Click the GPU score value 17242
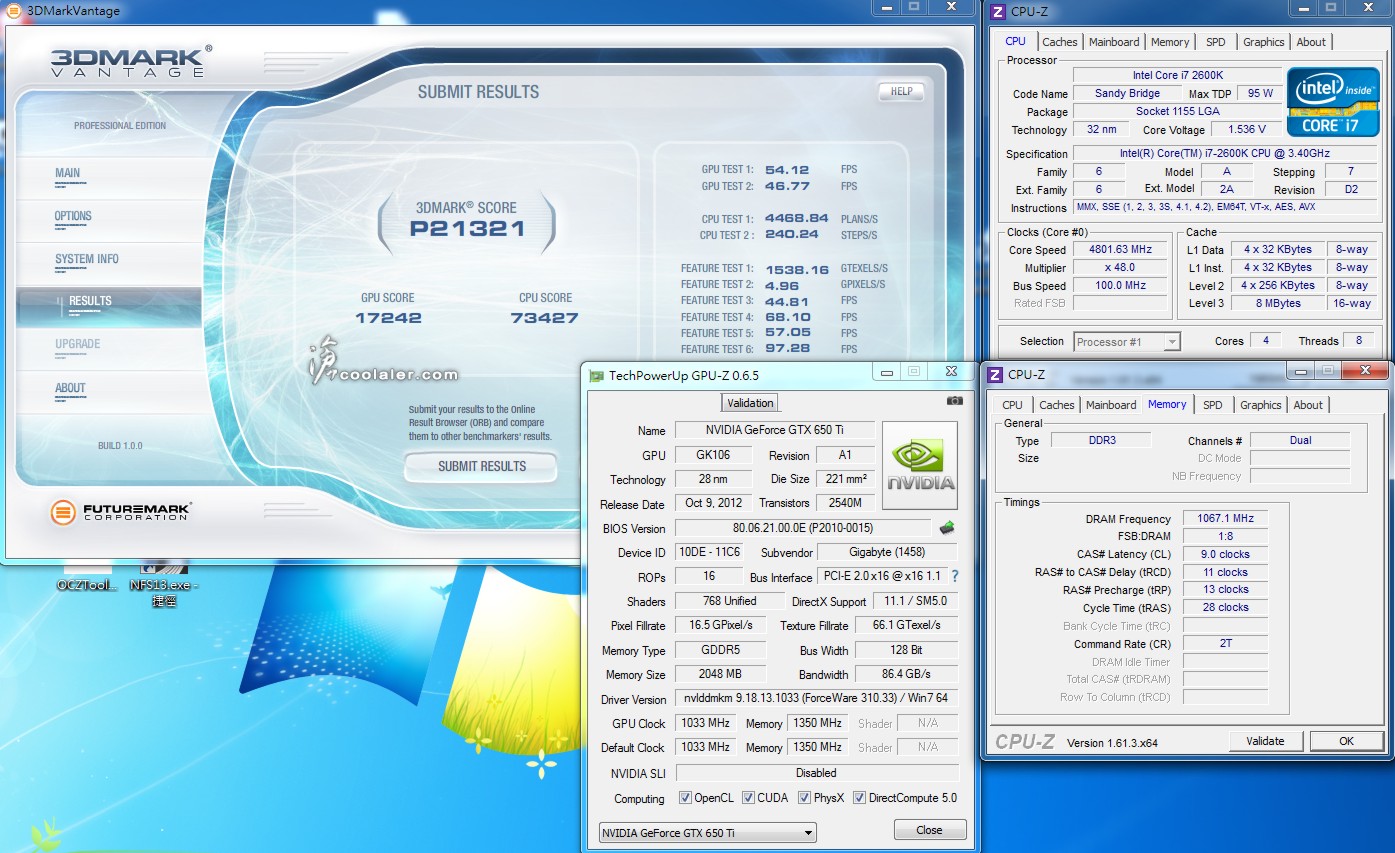The width and height of the screenshot is (1395, 853). [388, 318]
